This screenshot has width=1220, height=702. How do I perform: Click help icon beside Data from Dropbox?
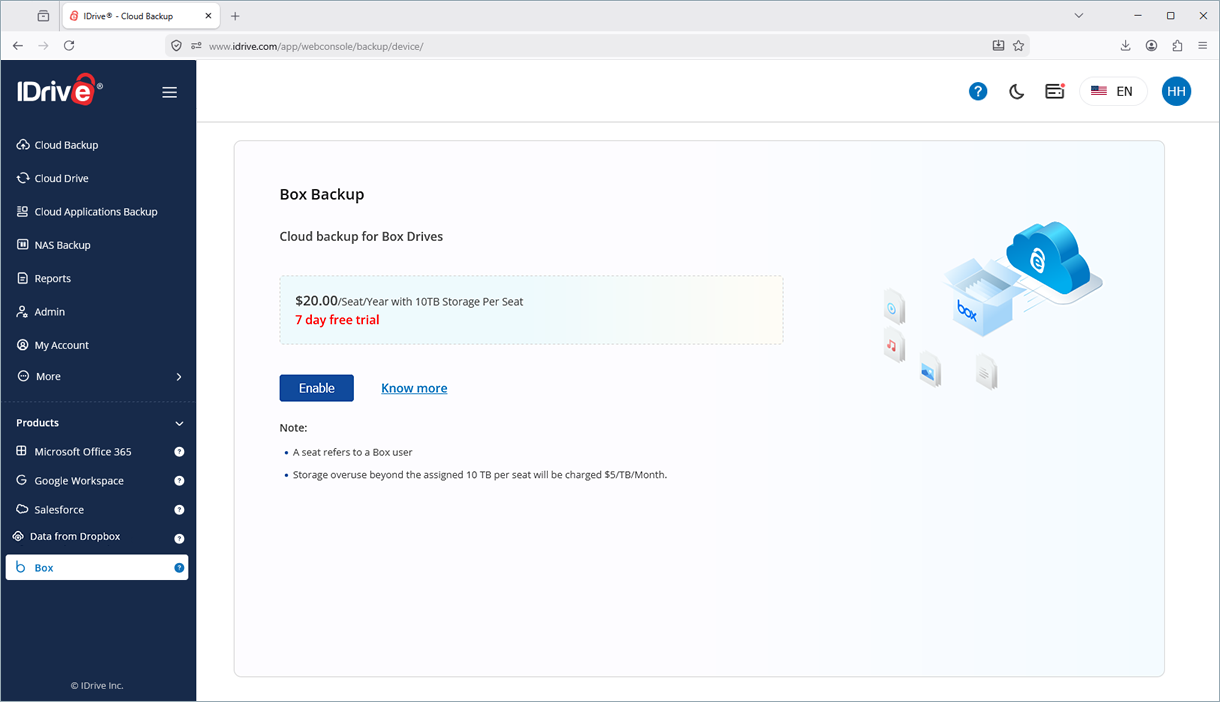pos(179,539)
